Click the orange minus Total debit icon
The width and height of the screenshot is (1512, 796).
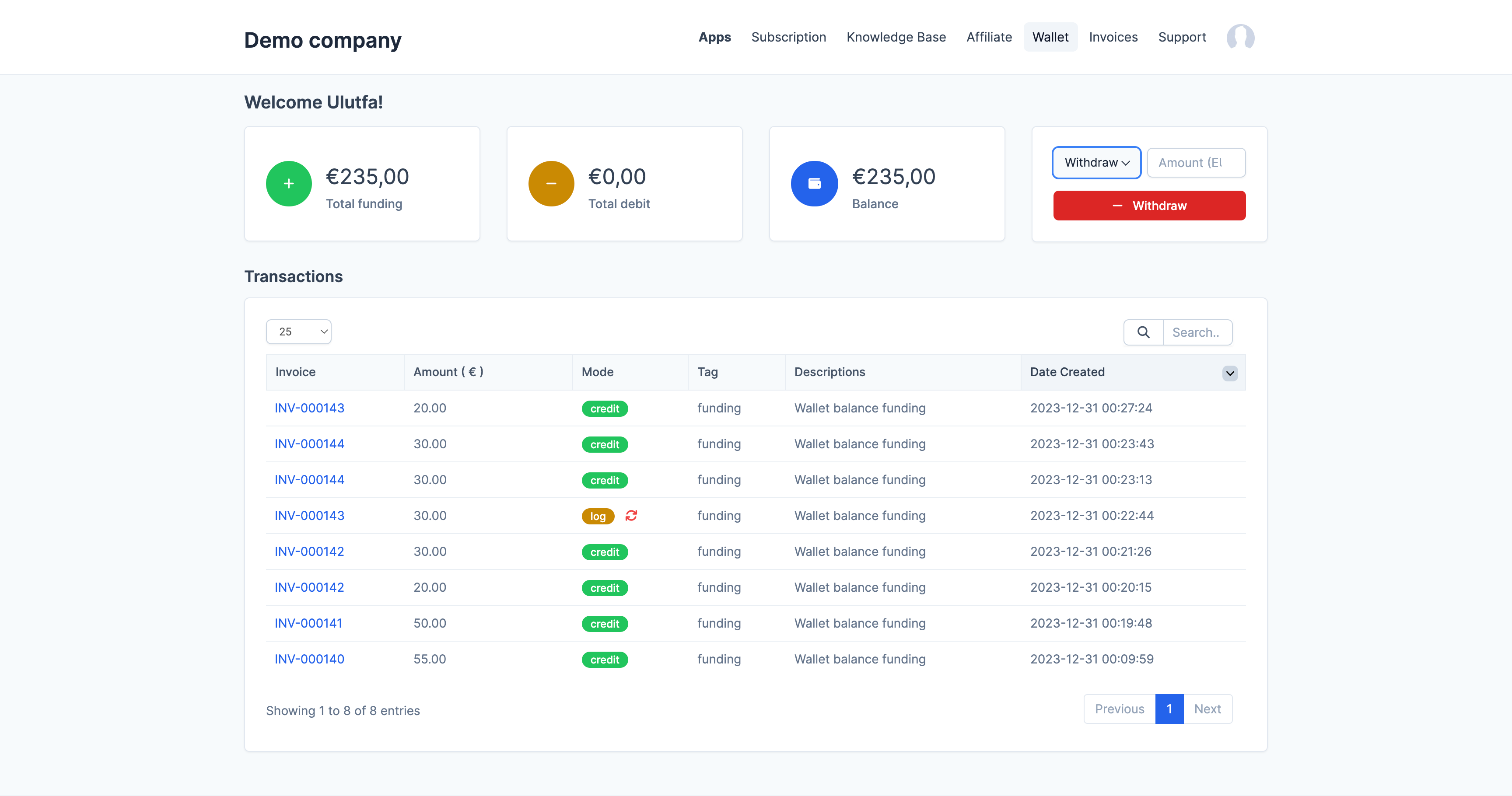pyautogui.click(x=550, y=184)
